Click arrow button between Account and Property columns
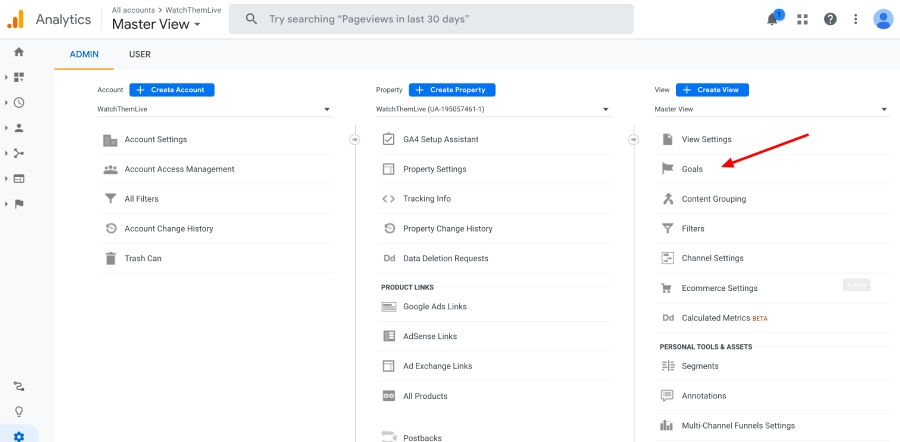The width and height of the screenshot is (900, 442). click(x=355, y=139)
